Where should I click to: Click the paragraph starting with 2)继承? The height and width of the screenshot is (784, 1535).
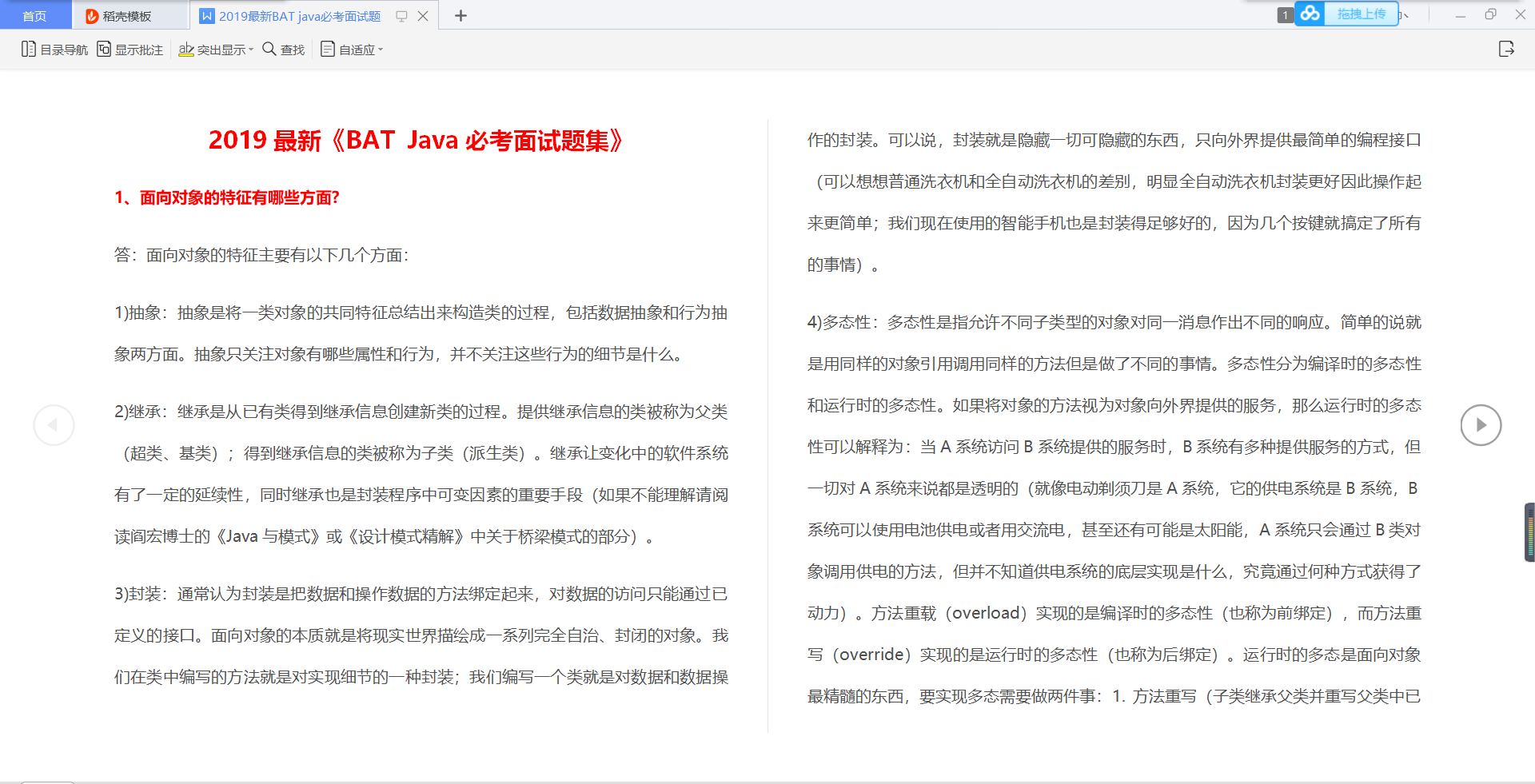421,474
